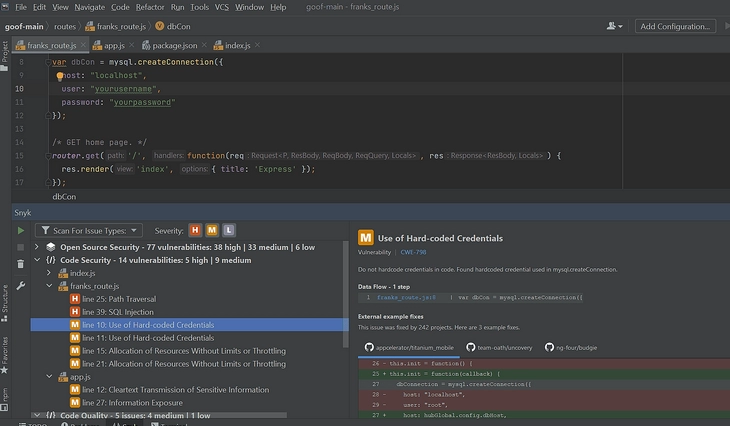Viewport: 730px width, 426px height.
Task: Open franks_route.js:8 data flow link
Action: [x=406, y=297]
